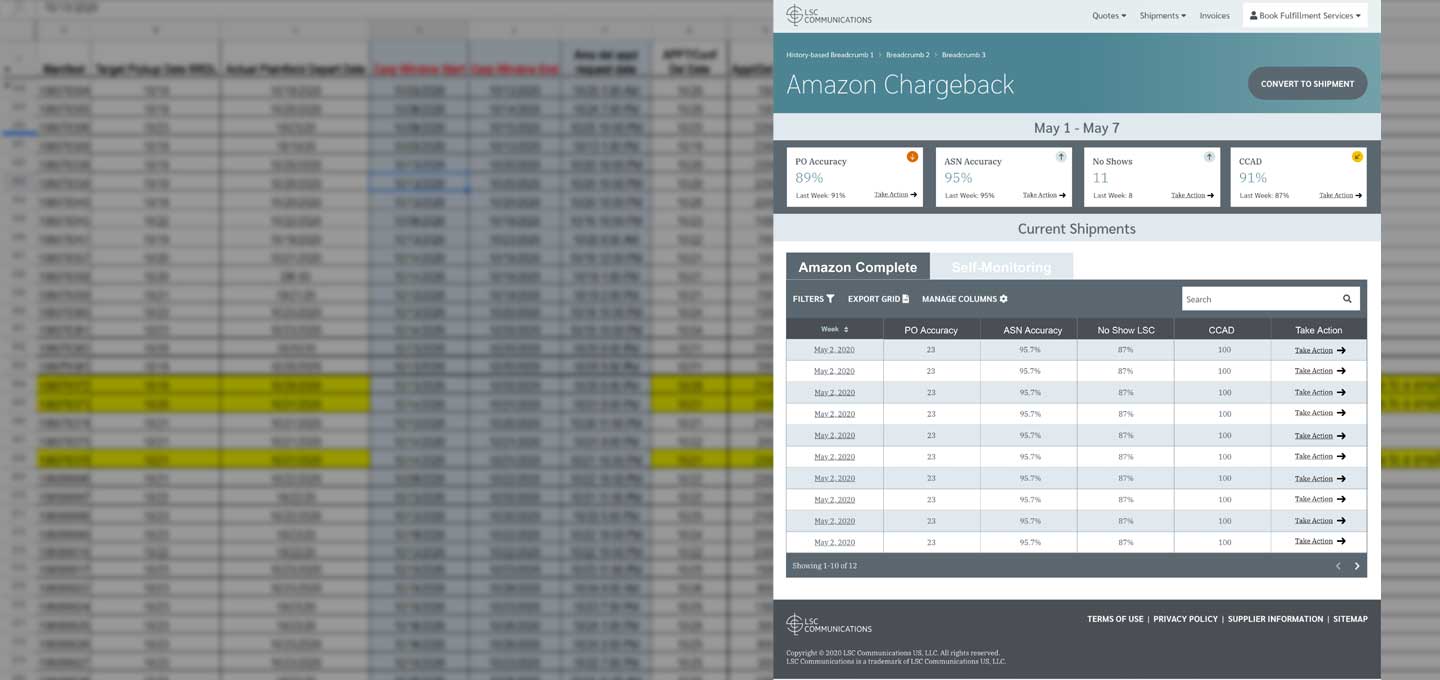Click the magnifying glass in the search bar
This screenshot has height=680, width=1440.
(x=1346, y=298)
